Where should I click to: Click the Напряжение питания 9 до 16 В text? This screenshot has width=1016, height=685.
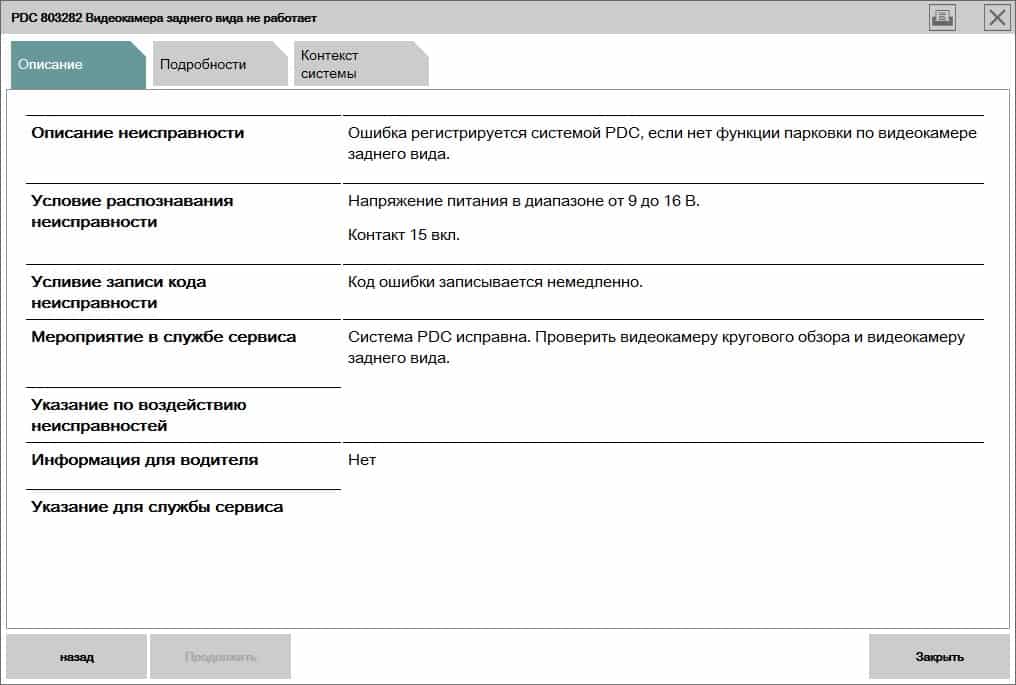[x=524, y=201]
